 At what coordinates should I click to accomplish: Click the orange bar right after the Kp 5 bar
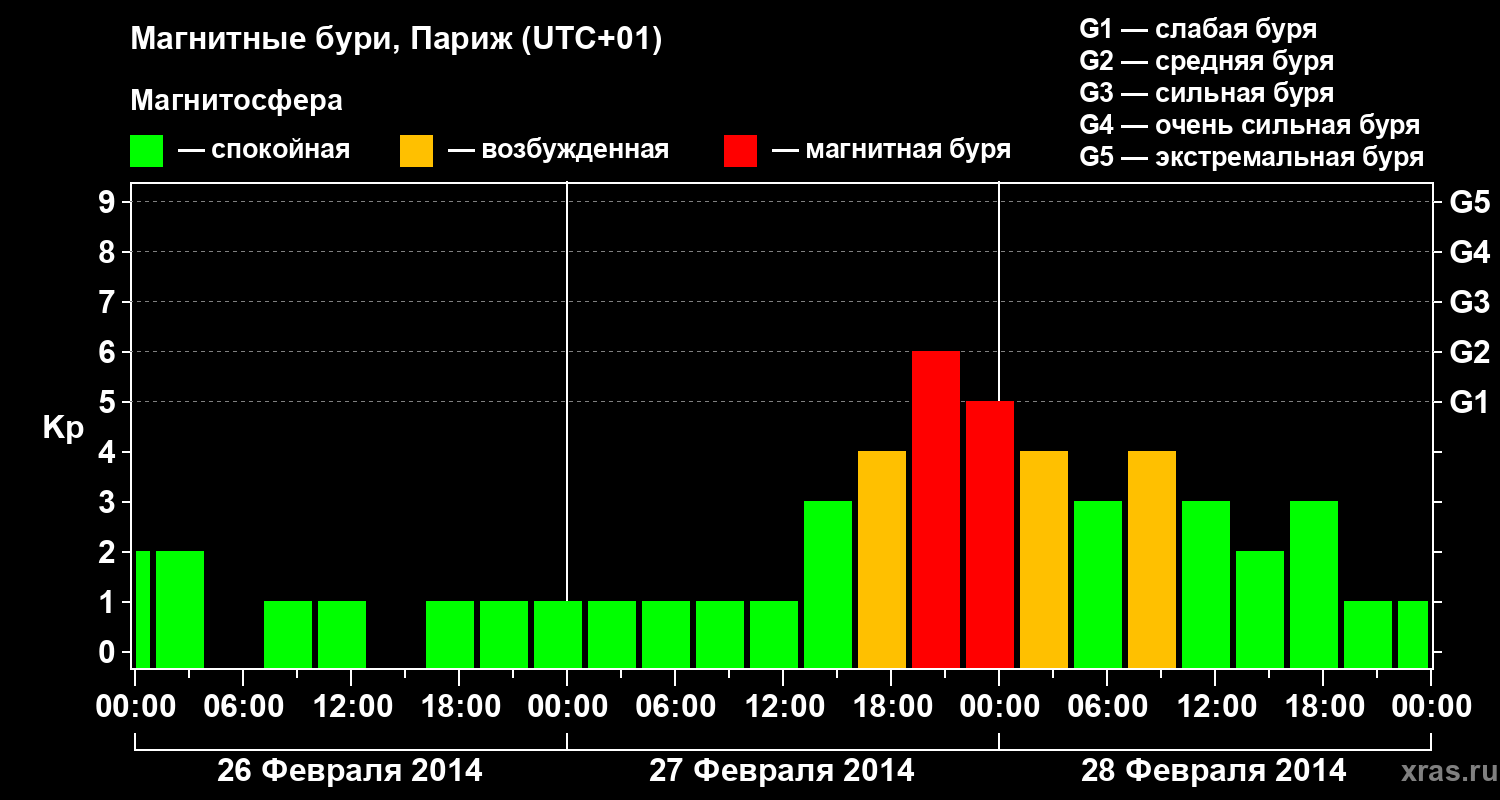pyautogui.click(x=1044, y=560)
